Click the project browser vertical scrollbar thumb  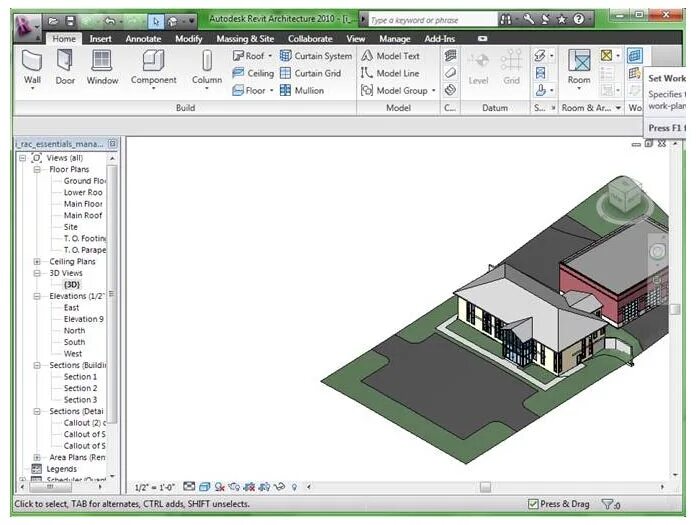click(112, 294)
